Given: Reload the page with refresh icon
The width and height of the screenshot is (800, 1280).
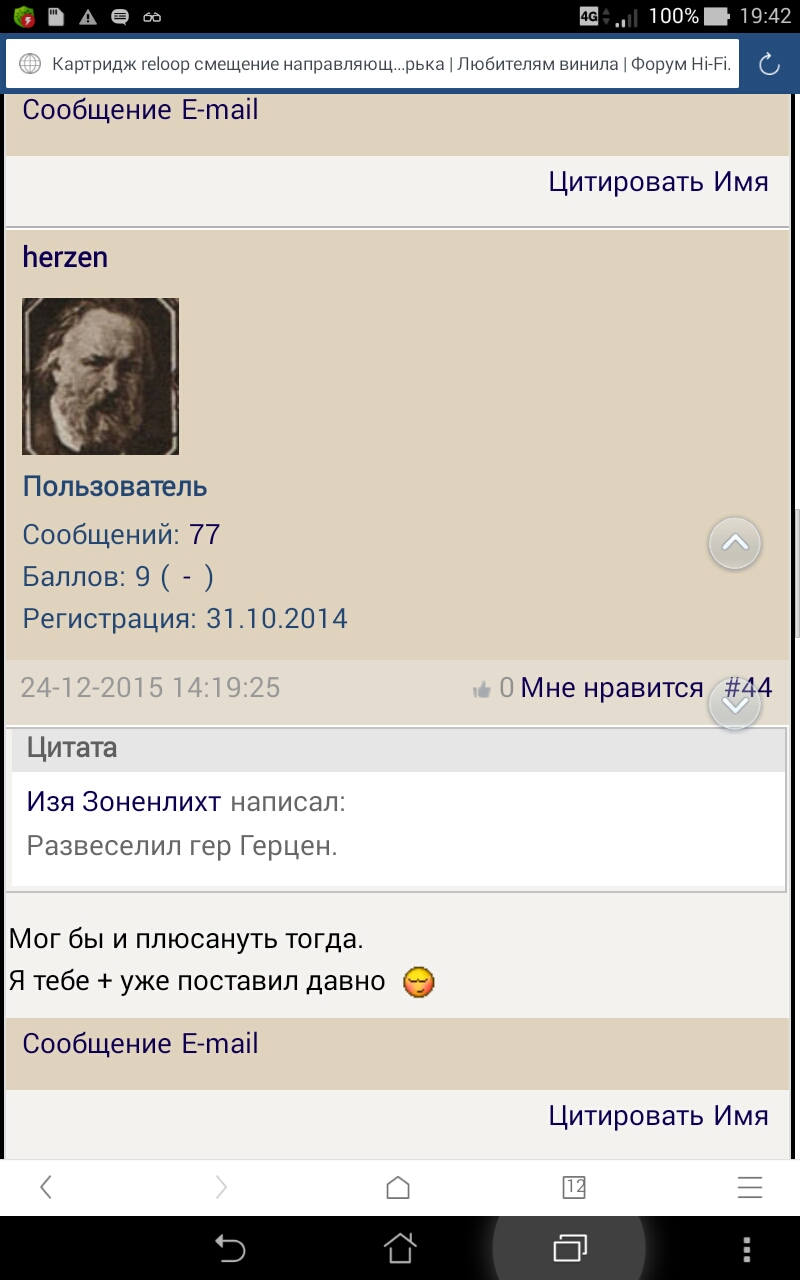Looking at the screenshot, I should [x=769, y=65].
